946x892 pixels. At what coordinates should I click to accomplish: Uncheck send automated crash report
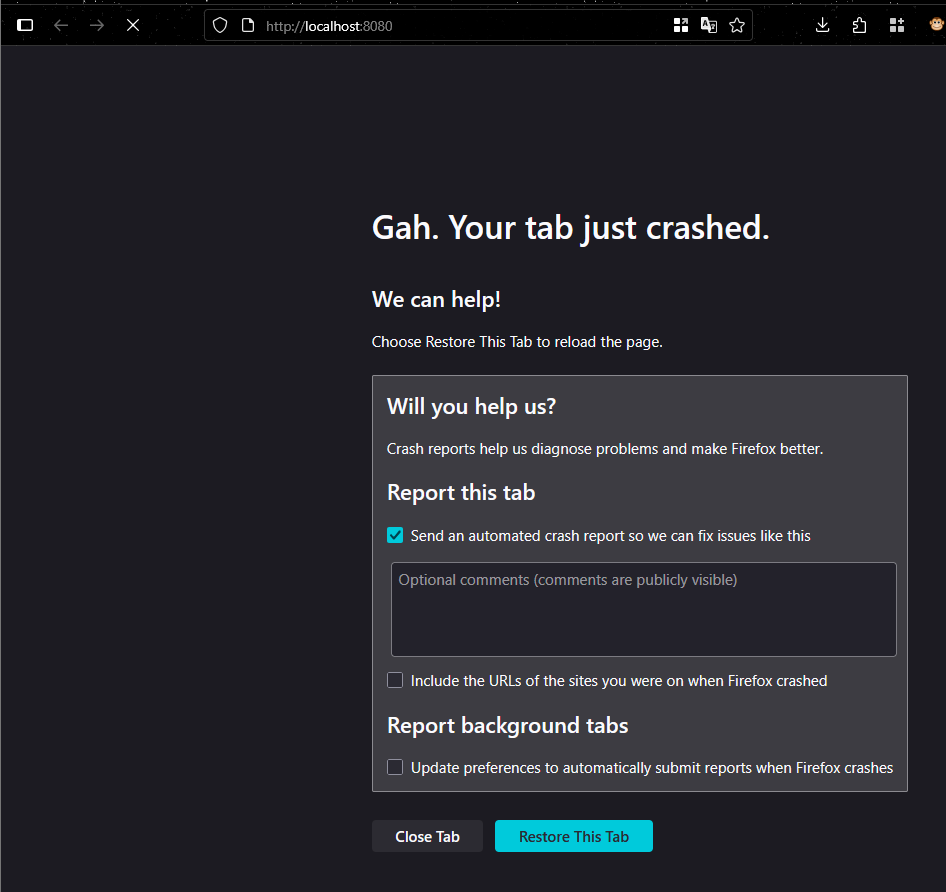click(x=395, y=535)
